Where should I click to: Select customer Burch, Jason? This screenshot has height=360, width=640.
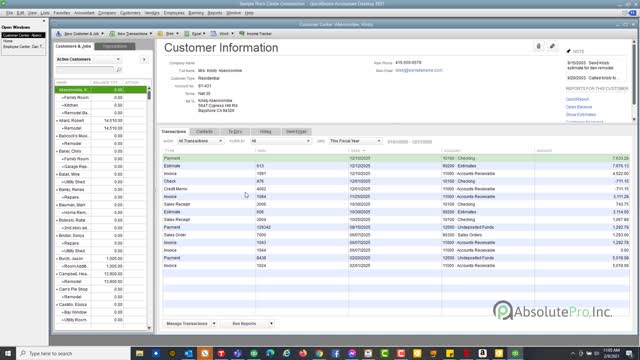100,258
